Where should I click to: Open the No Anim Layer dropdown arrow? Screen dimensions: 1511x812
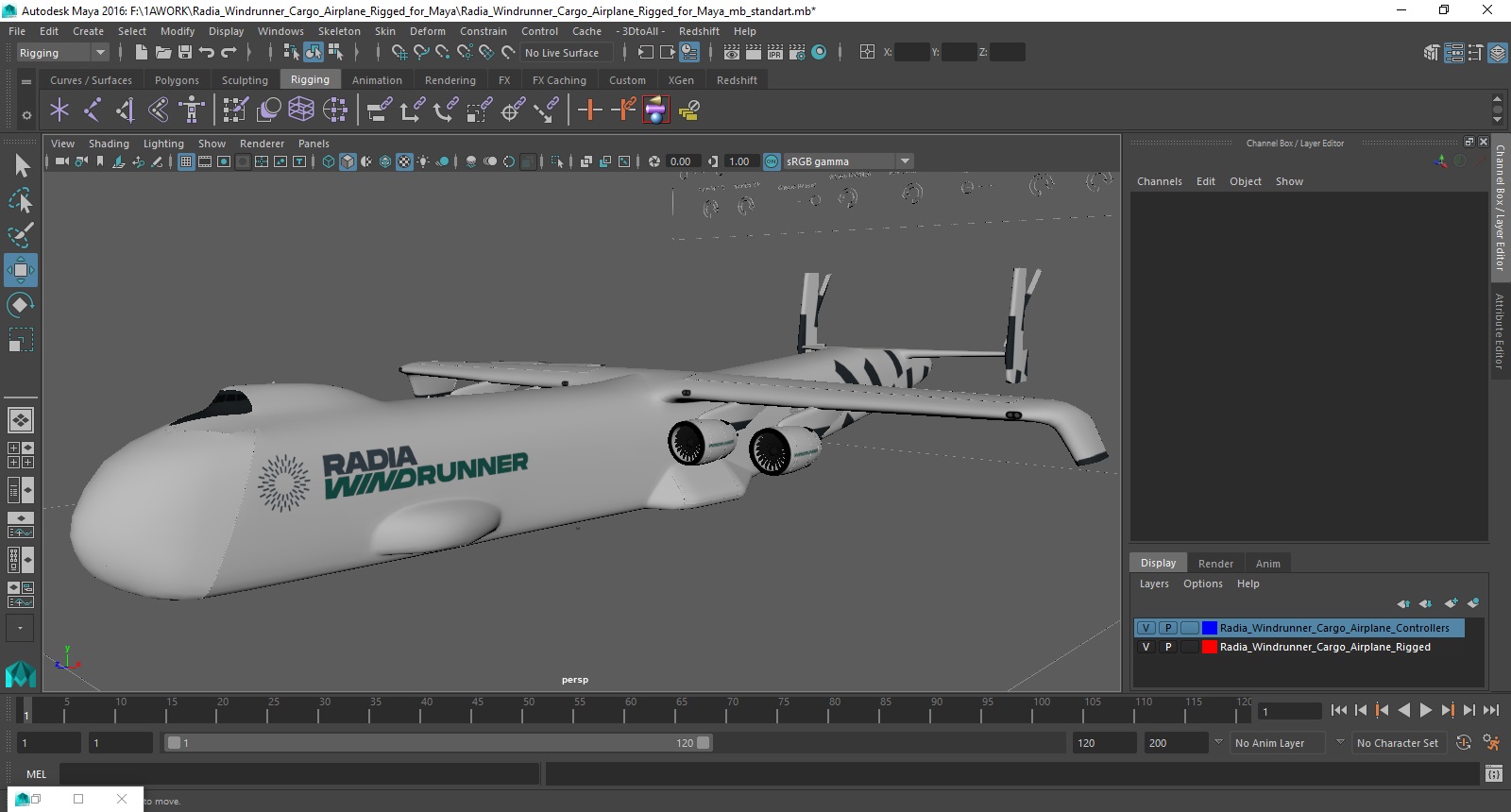click(x=1218, y=742)
